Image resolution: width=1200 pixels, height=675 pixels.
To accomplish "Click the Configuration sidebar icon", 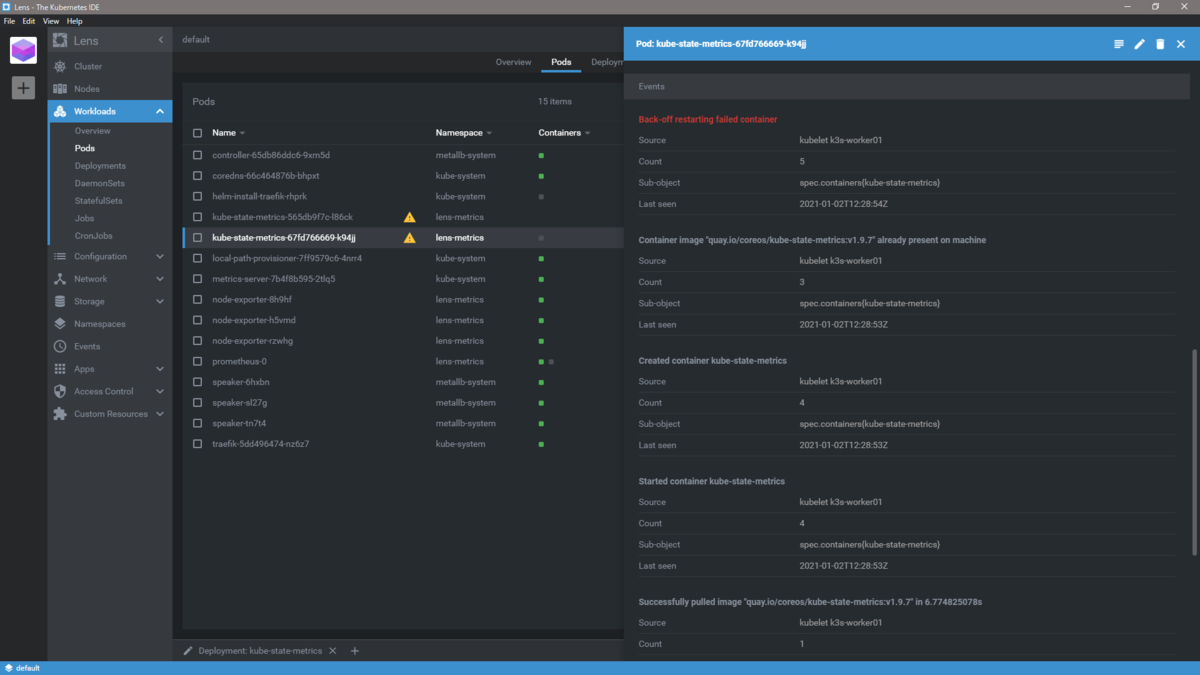I will point(60,256).
